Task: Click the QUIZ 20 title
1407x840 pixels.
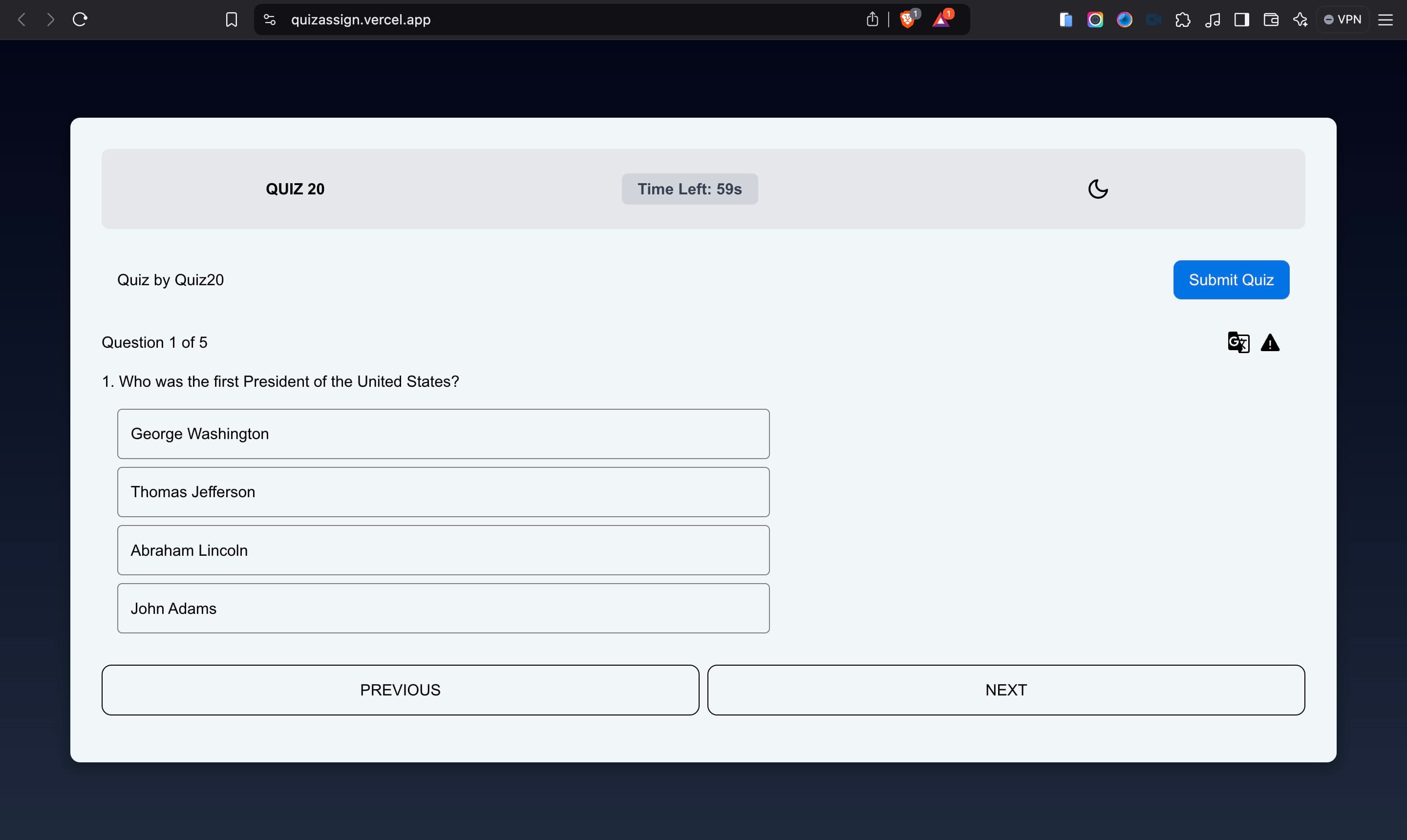Action: point(295,189)
